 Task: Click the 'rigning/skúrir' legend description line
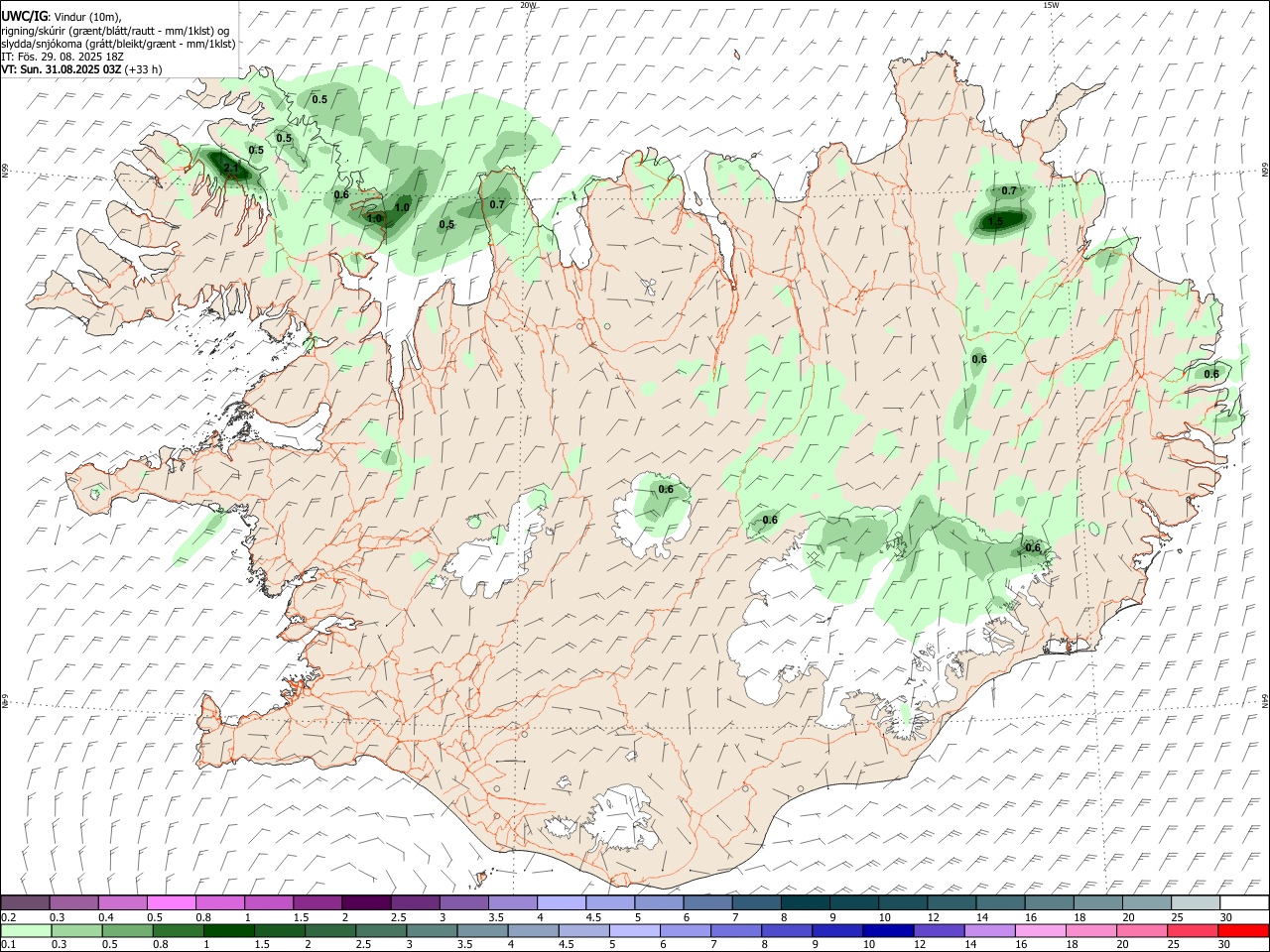115,31
